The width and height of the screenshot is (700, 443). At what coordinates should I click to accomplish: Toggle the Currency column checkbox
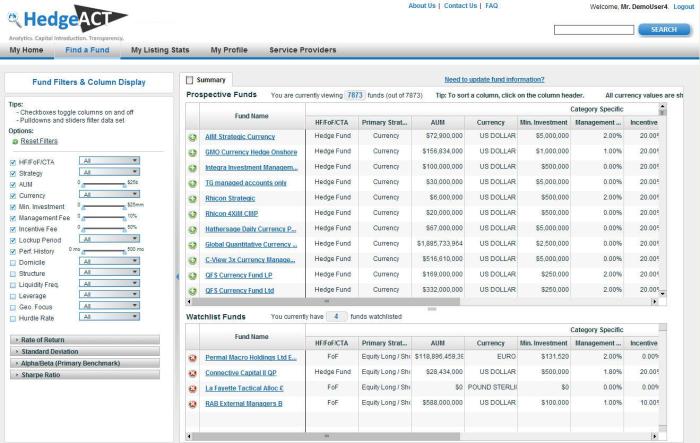tap(12, 196)
